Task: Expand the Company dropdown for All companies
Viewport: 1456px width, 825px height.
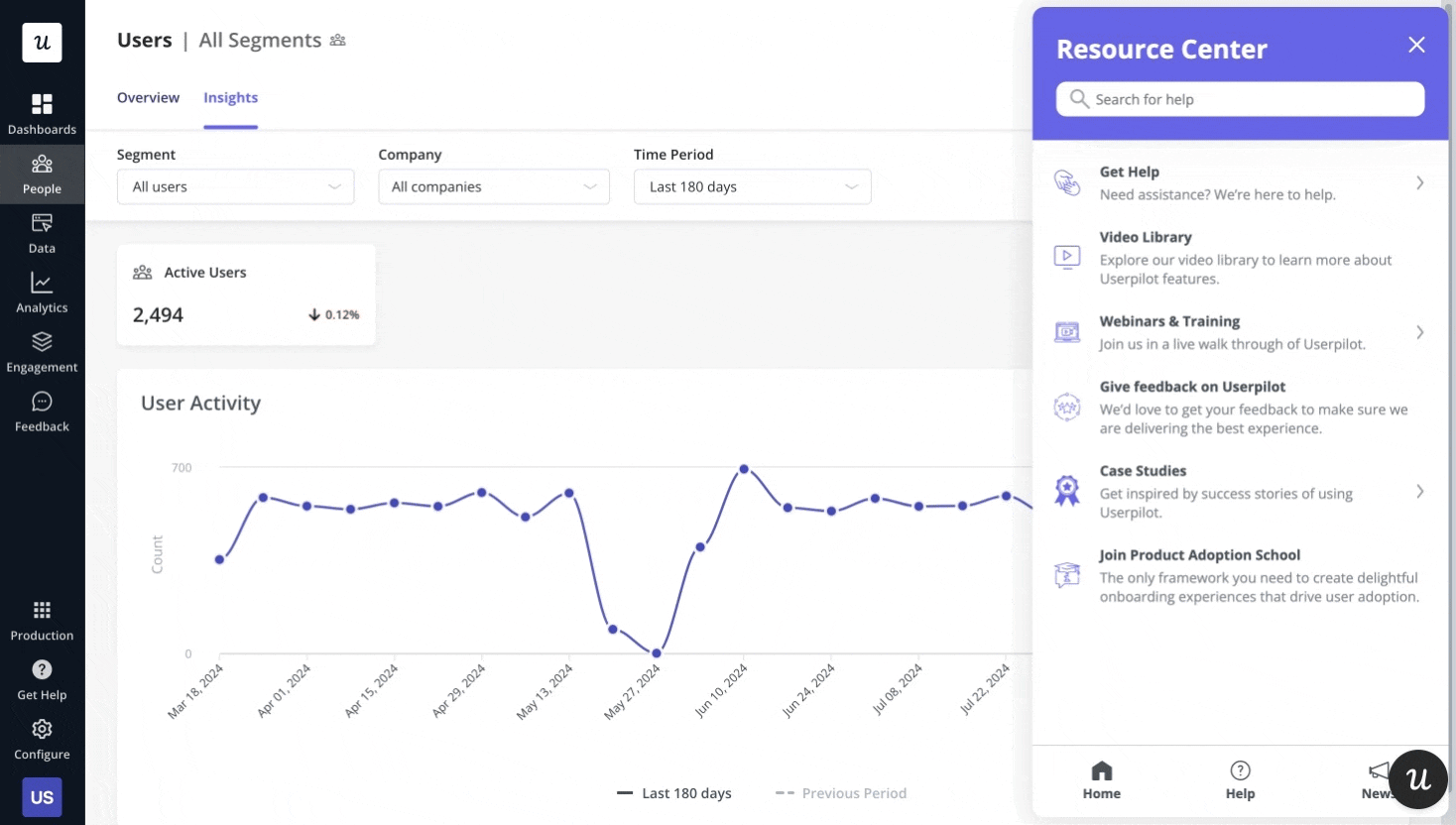Action: [x=493, y=186]
